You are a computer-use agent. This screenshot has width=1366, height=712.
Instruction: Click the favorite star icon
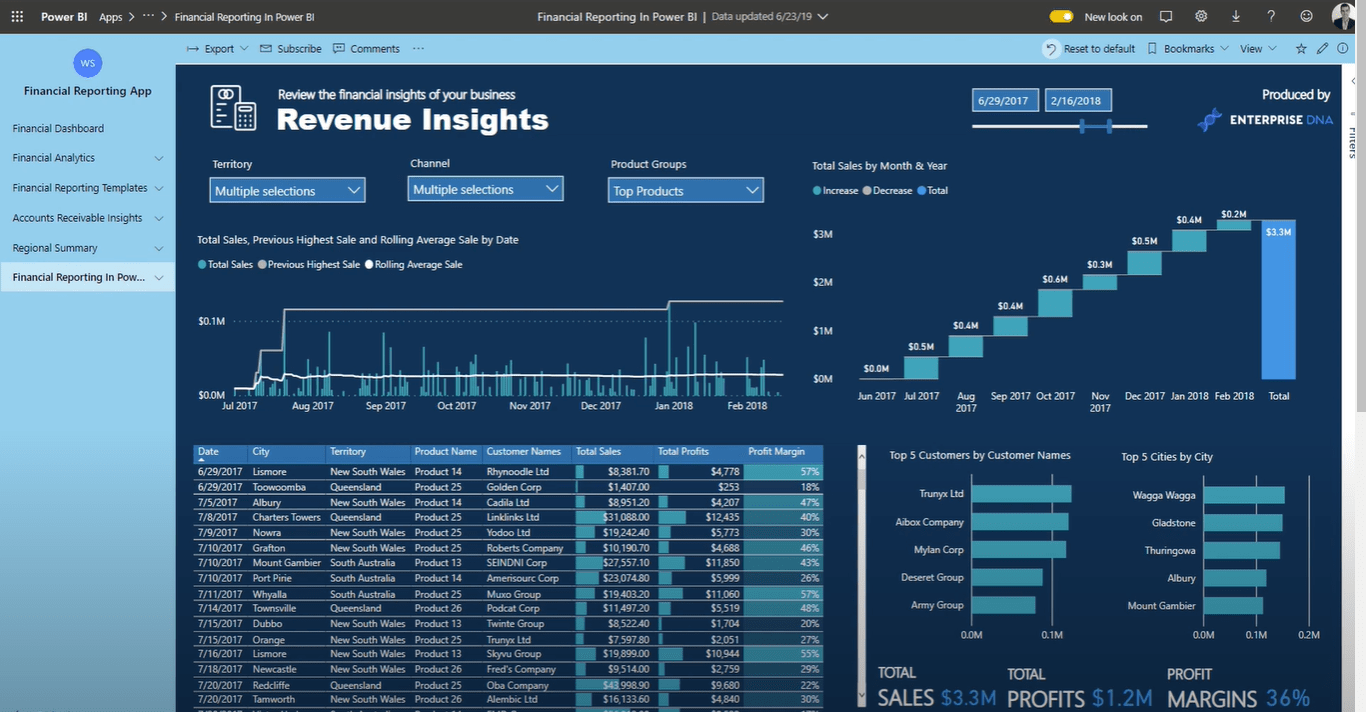point(1301,48)
